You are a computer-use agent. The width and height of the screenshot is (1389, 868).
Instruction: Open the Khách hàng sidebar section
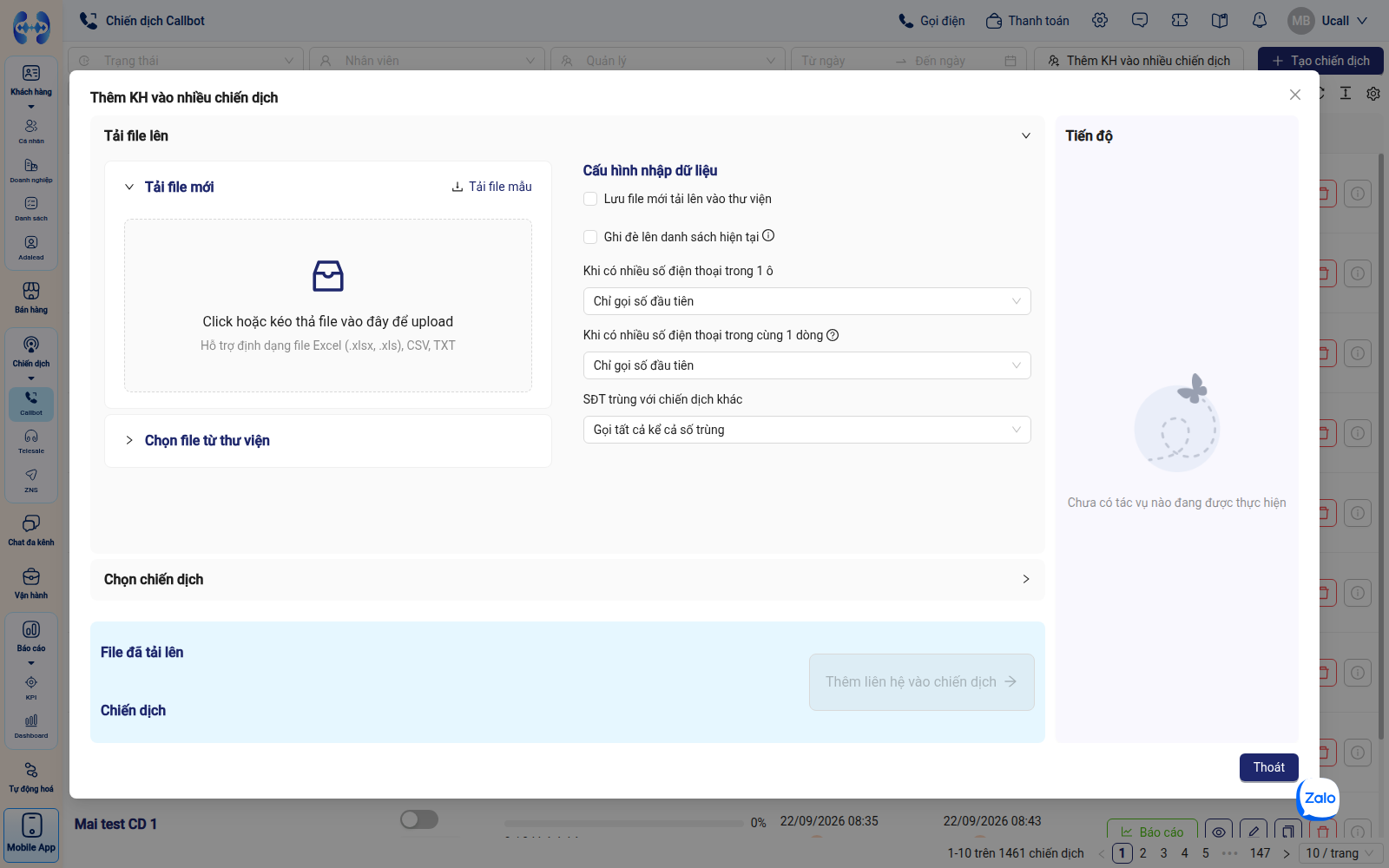tap(31, 81)
